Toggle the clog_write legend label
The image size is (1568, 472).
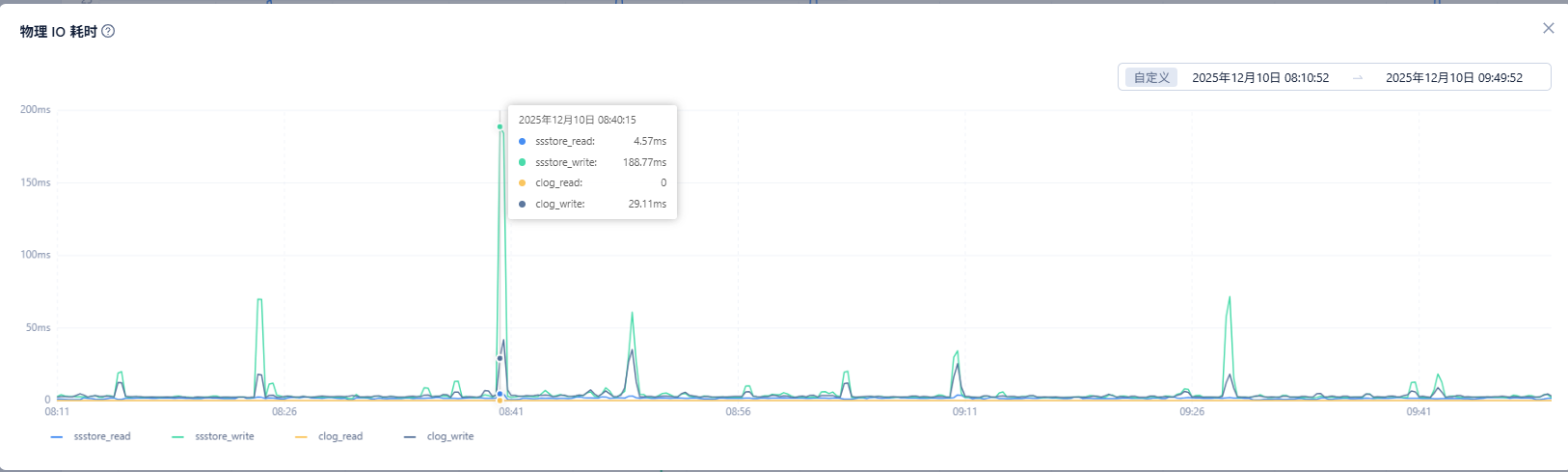450,436
